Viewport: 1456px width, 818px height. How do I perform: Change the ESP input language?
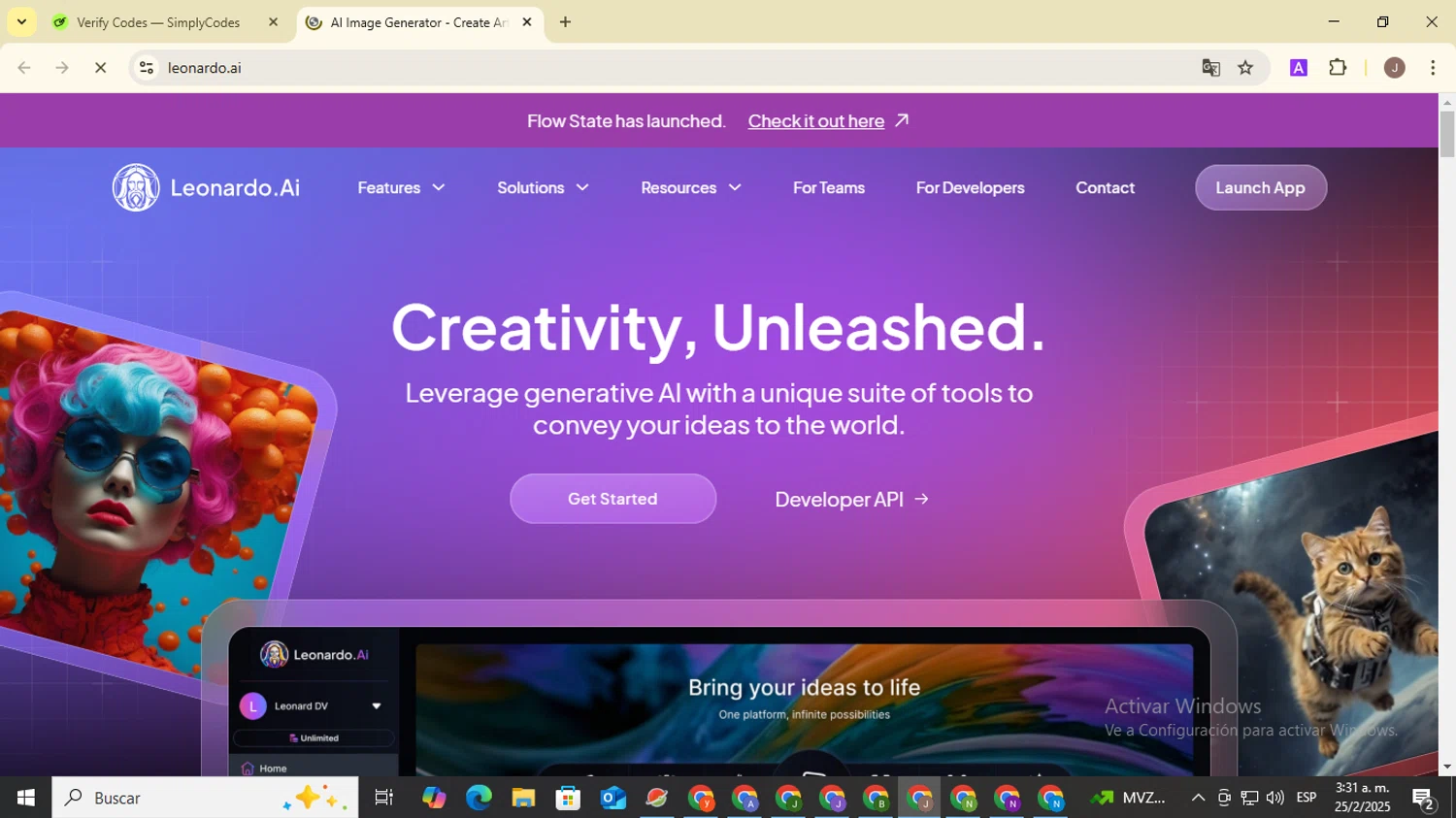click(1307, 798)
